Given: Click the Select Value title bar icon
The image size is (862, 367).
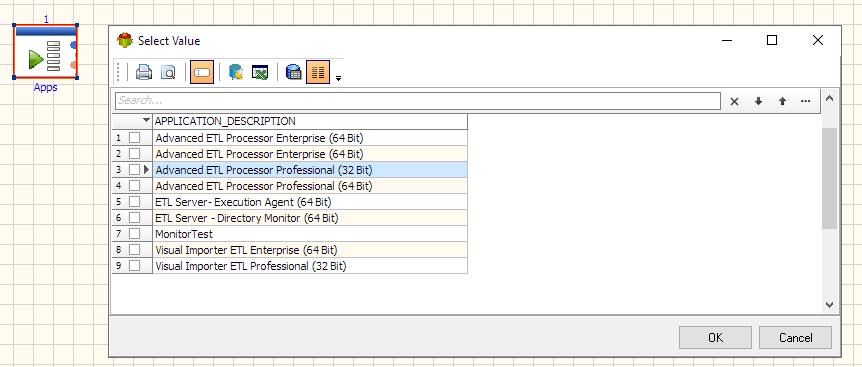Looking at the screenshot, I should coord(125,41).
